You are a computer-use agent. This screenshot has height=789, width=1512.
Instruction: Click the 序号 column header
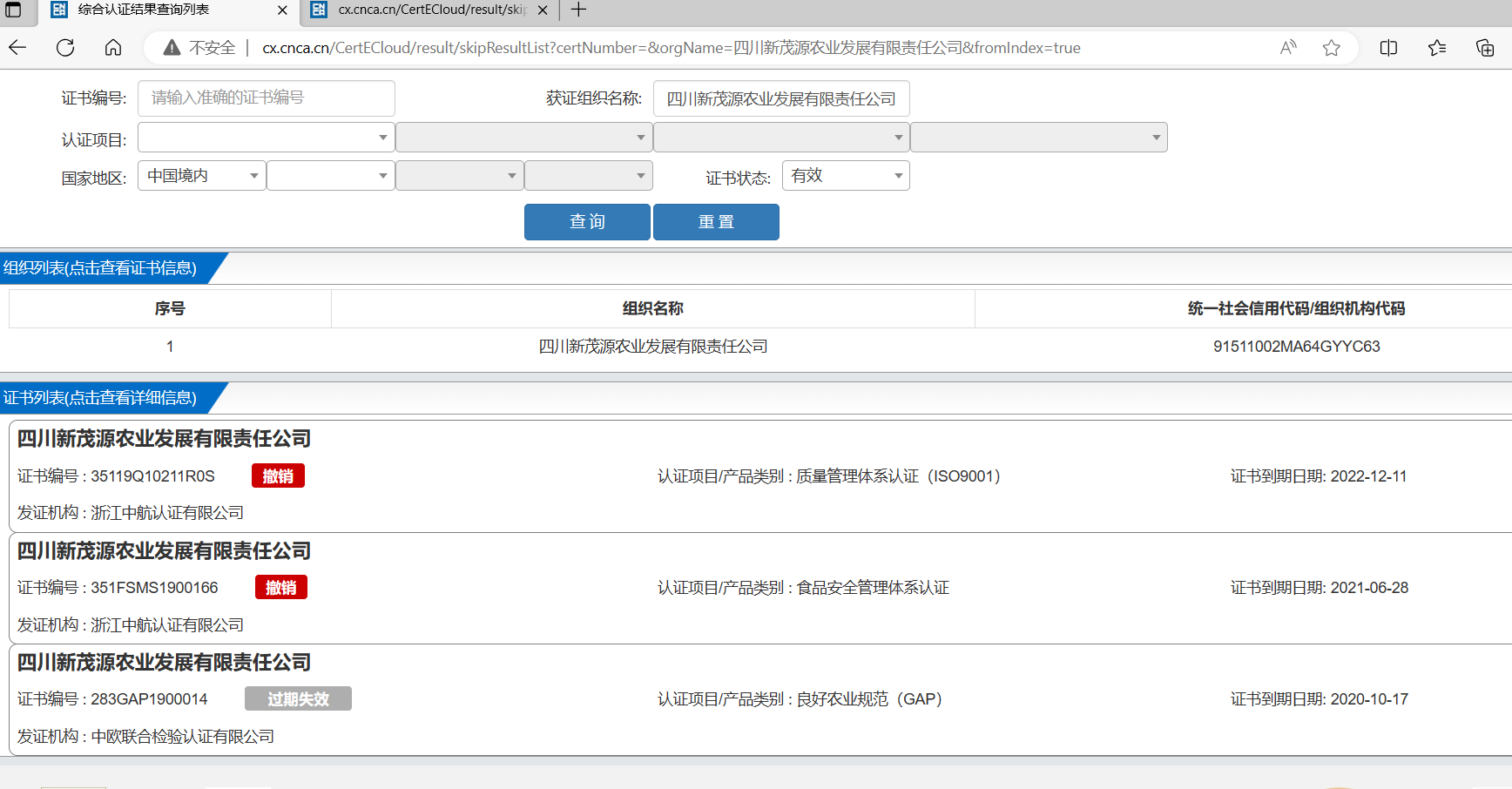coord(170,308)
